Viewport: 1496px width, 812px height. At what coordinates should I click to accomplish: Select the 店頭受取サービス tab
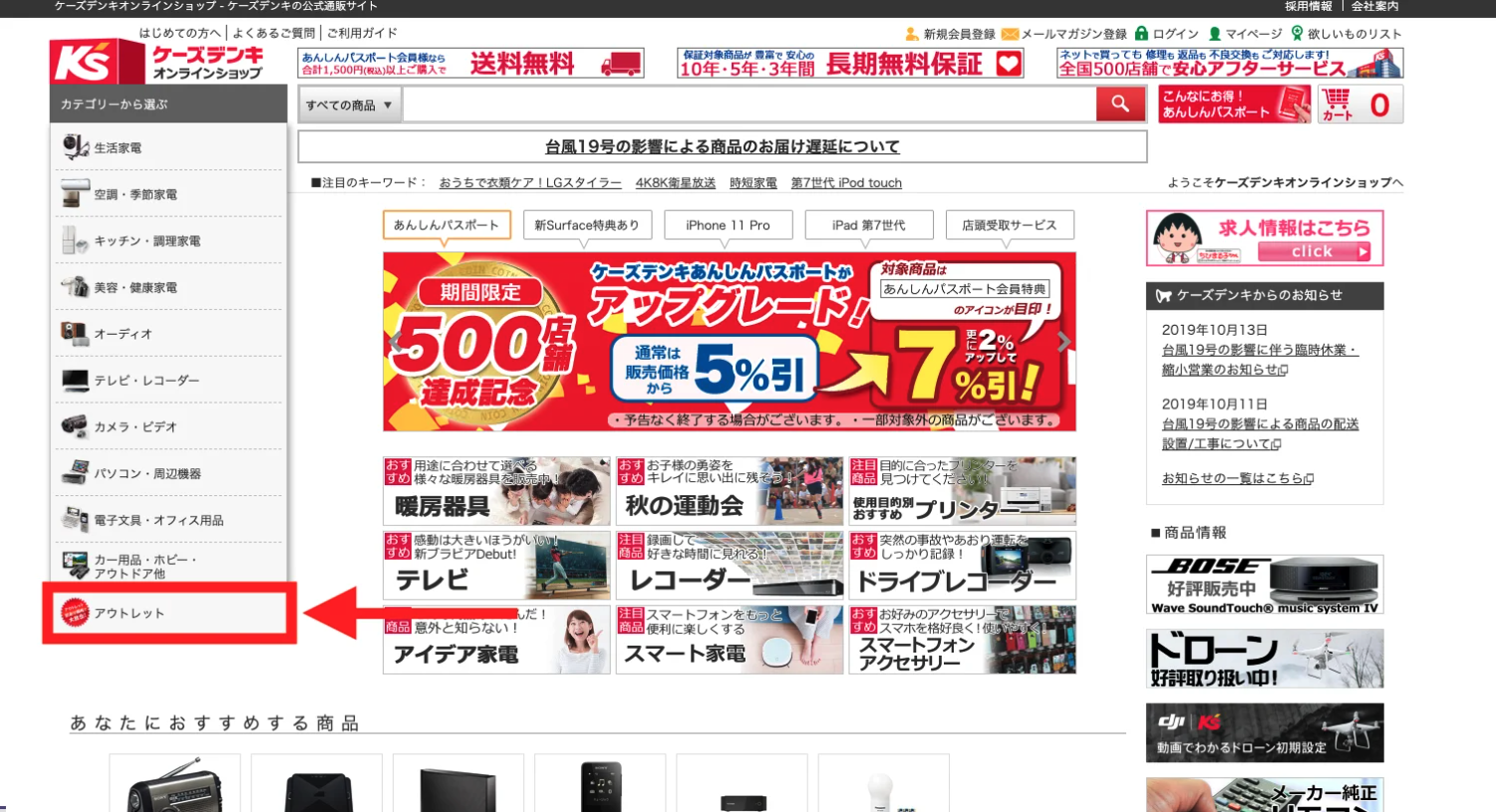(1010, 225)
